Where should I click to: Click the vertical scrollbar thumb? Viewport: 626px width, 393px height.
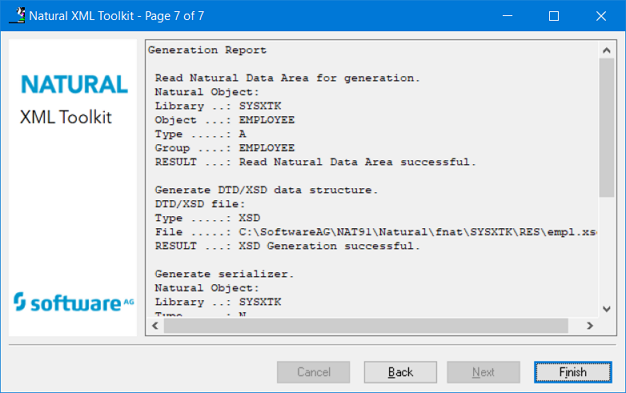click(x=606, y=128)
